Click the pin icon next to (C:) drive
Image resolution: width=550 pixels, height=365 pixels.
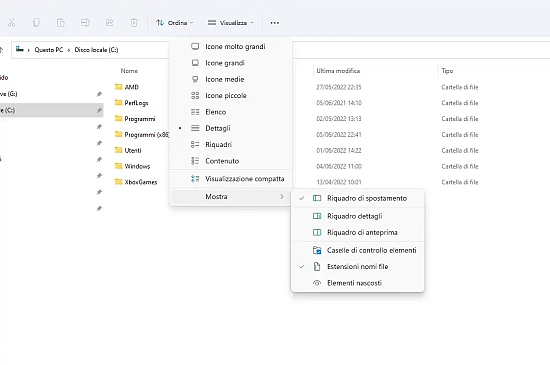[x=99, y=110]
